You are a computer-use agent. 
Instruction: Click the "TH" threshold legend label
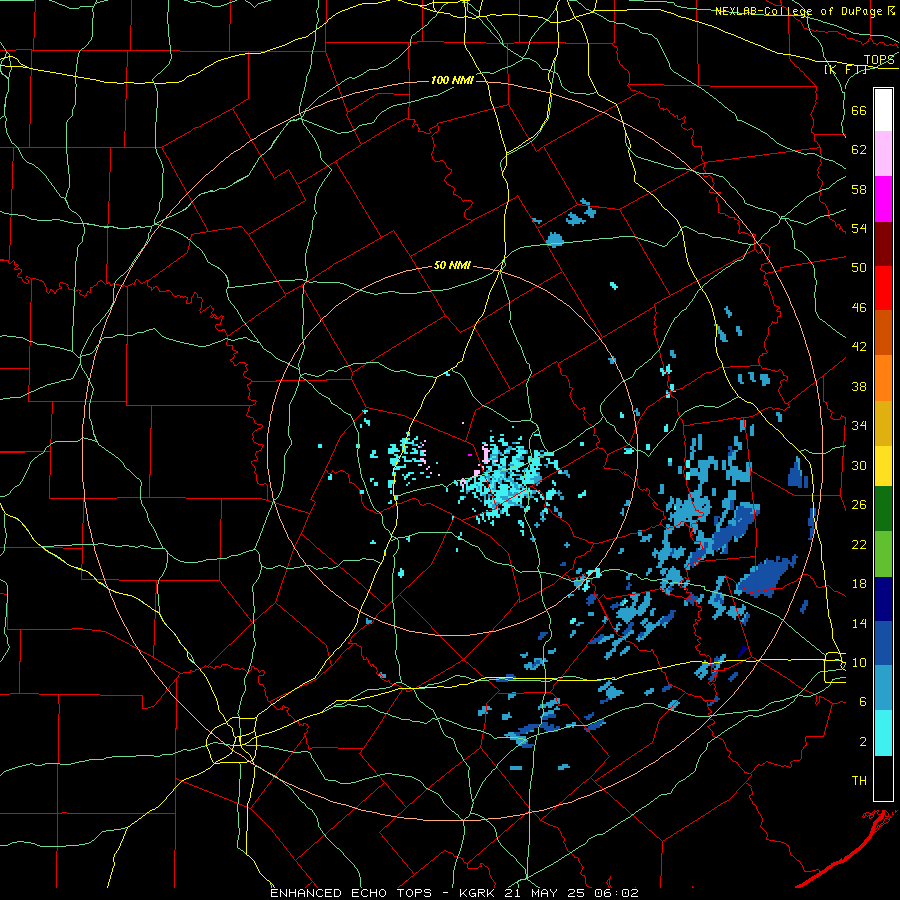859,781
